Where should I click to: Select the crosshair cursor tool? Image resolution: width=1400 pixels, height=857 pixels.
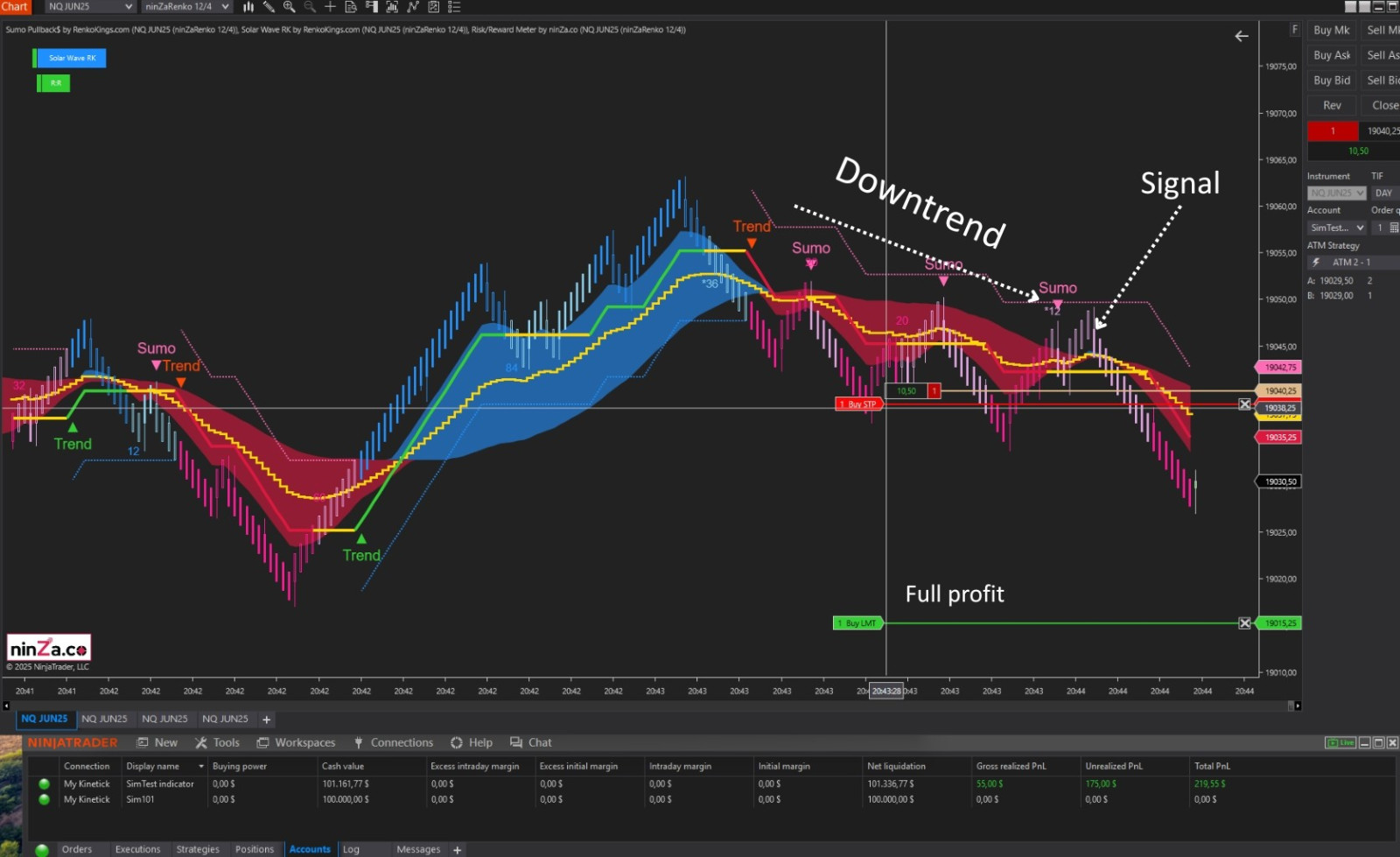pyautogui.click(x=330, y=7)
